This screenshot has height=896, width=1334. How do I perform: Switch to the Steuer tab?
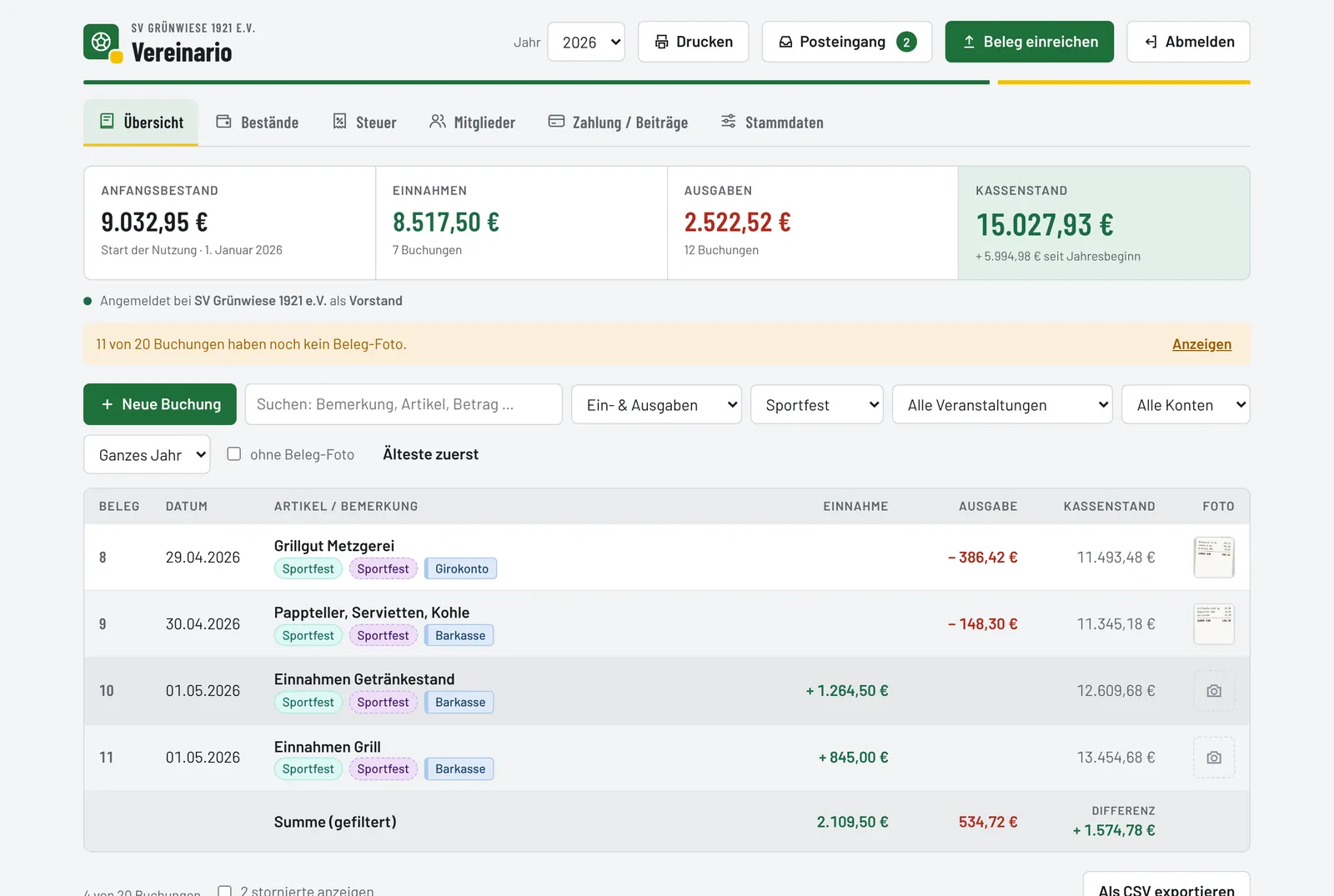click(x=364, y=123)
